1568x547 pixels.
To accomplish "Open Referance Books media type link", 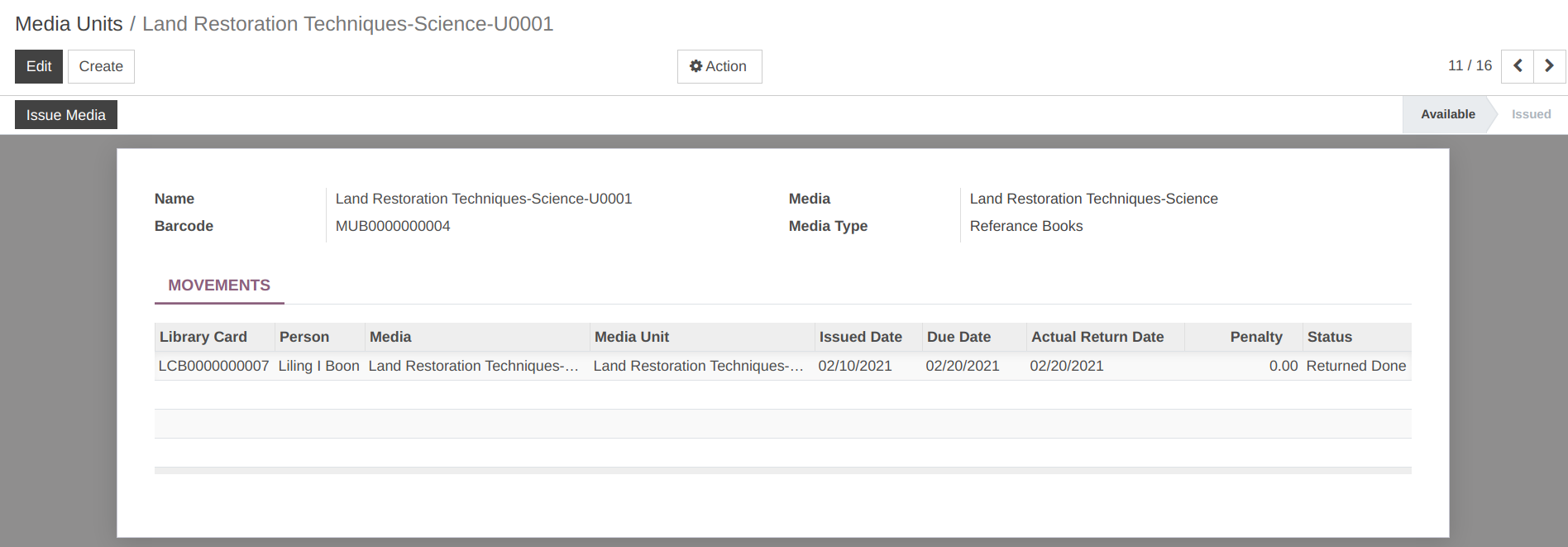I will click(x=1026, y=226).
